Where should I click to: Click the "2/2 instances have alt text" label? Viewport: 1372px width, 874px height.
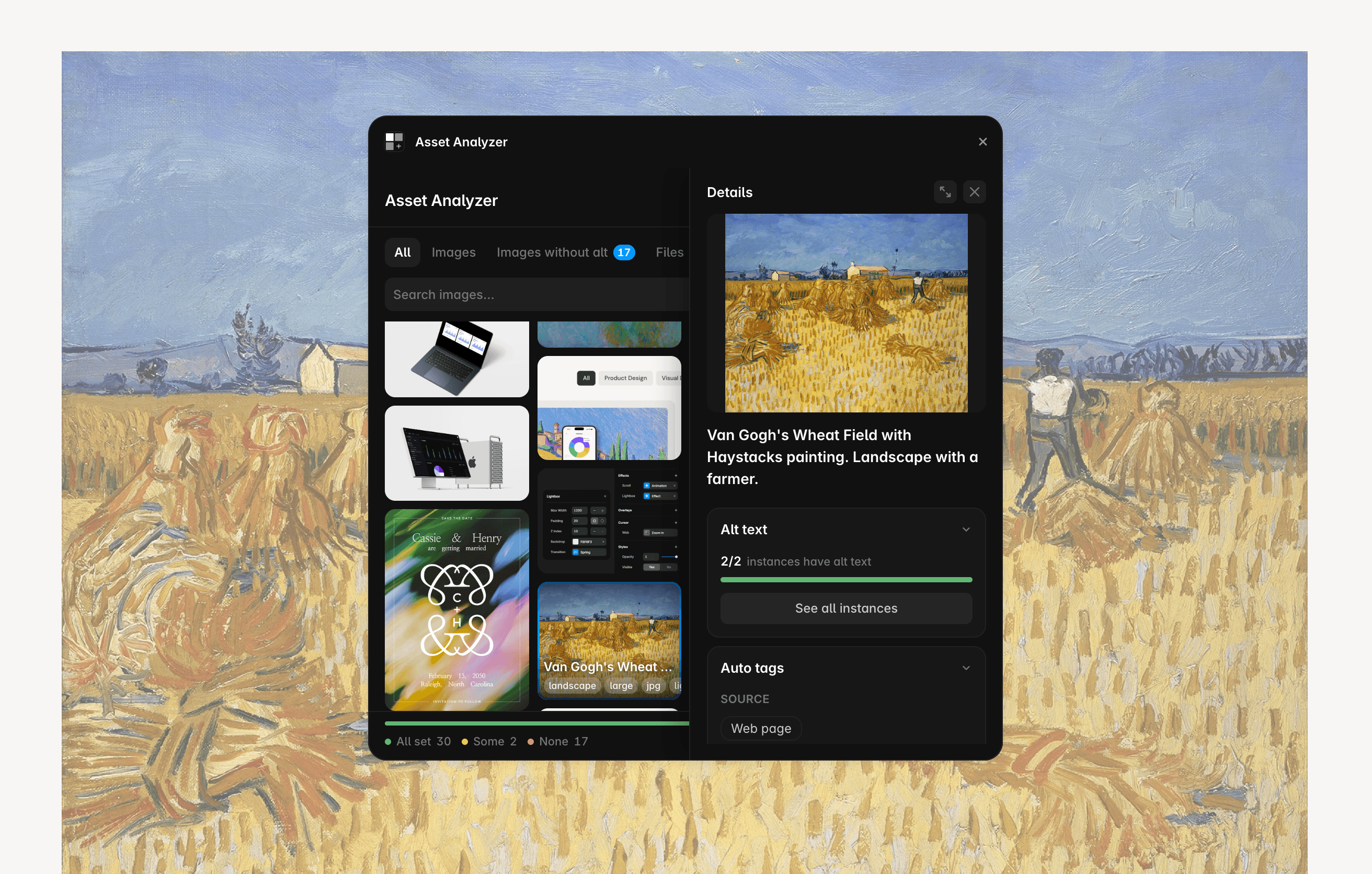click(x=795, y=561)
